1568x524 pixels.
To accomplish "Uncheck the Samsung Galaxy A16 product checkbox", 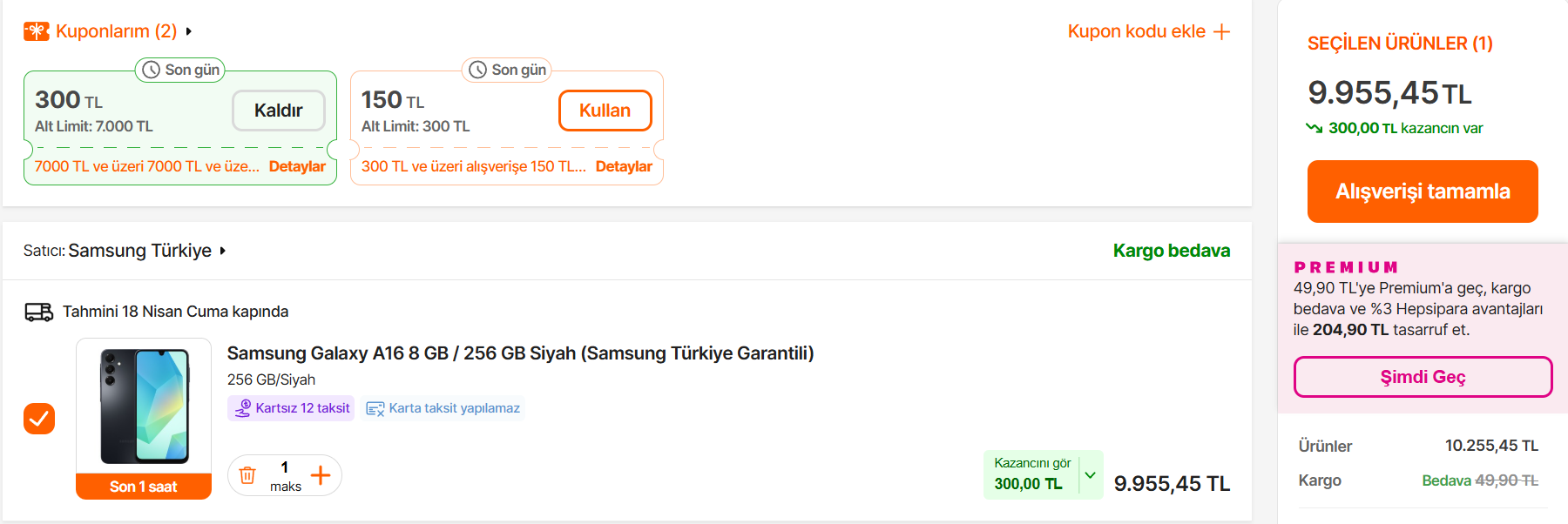I will pos(39,419).
